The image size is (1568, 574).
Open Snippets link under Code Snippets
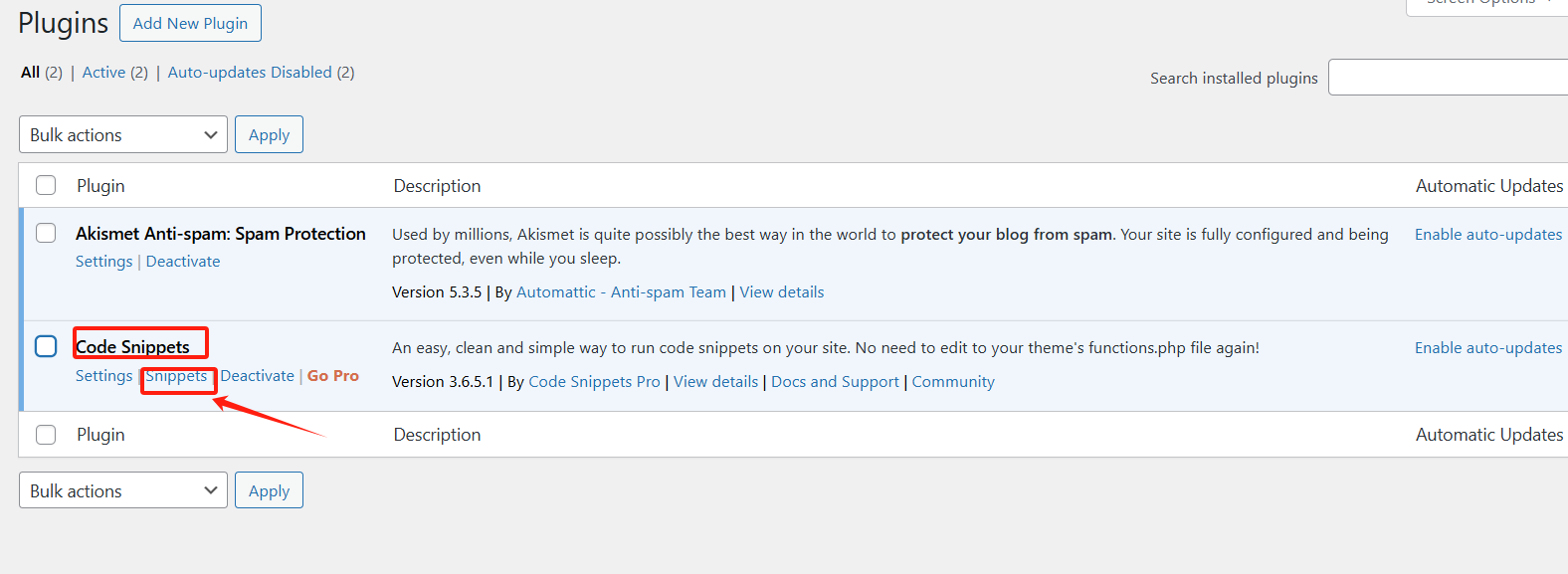pyautogui.click(x=176, y=376)
